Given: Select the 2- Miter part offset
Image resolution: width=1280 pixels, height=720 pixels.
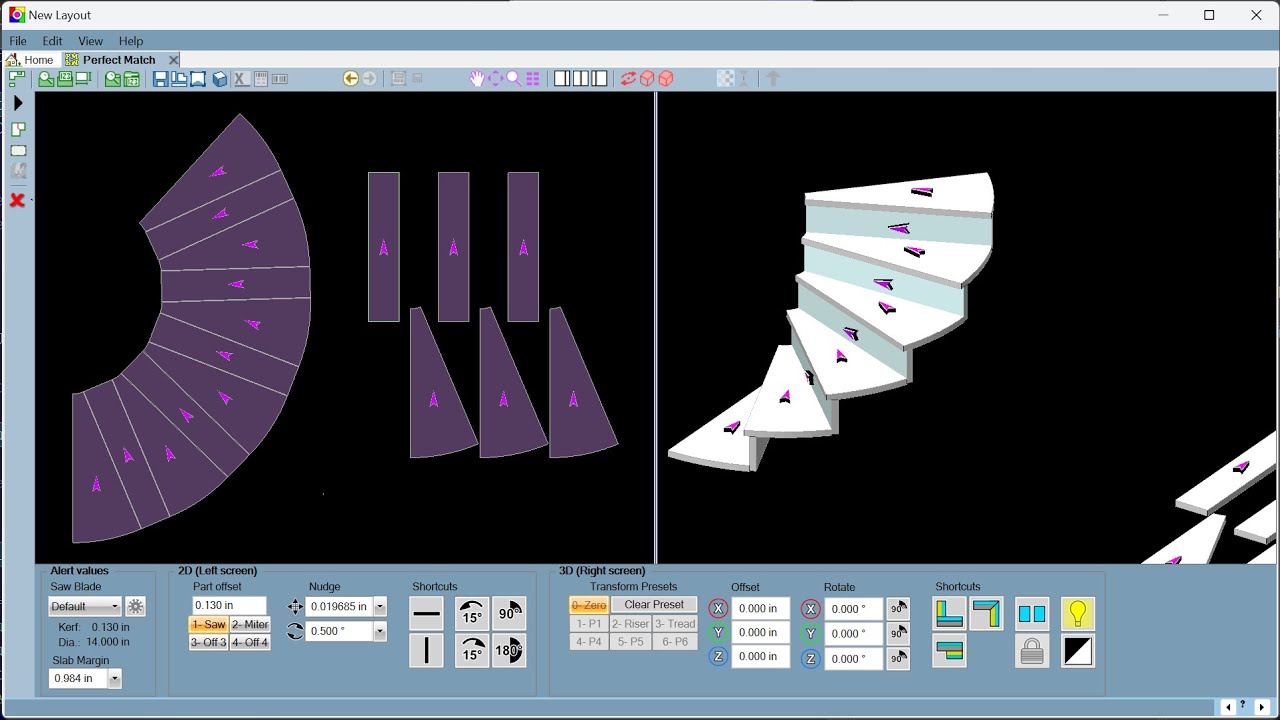Looking at the screenshot, I should tap(250, 625).
